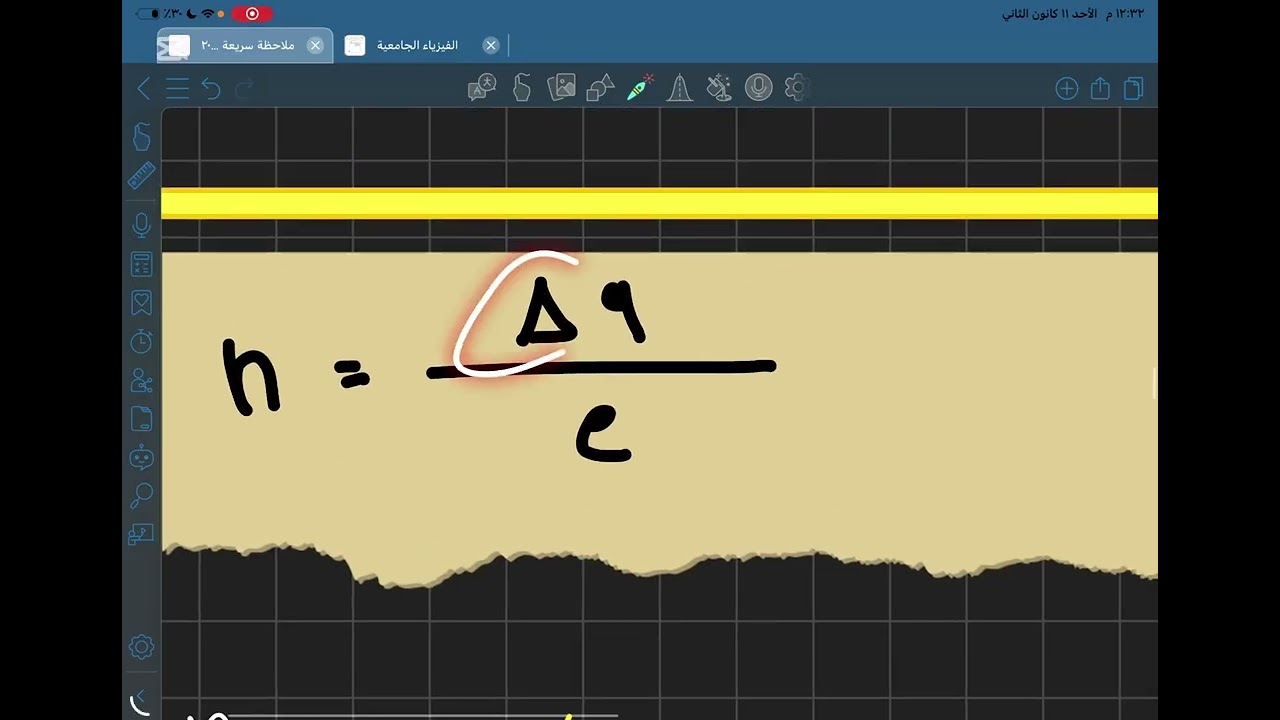Redo the undone stroke

(244, 89)
